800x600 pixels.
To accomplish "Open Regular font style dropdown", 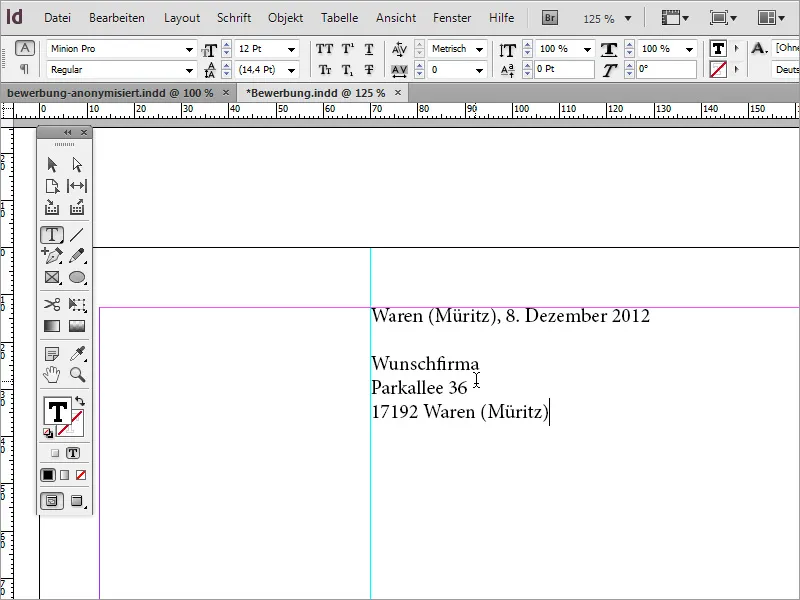I will tap(189, 70).
